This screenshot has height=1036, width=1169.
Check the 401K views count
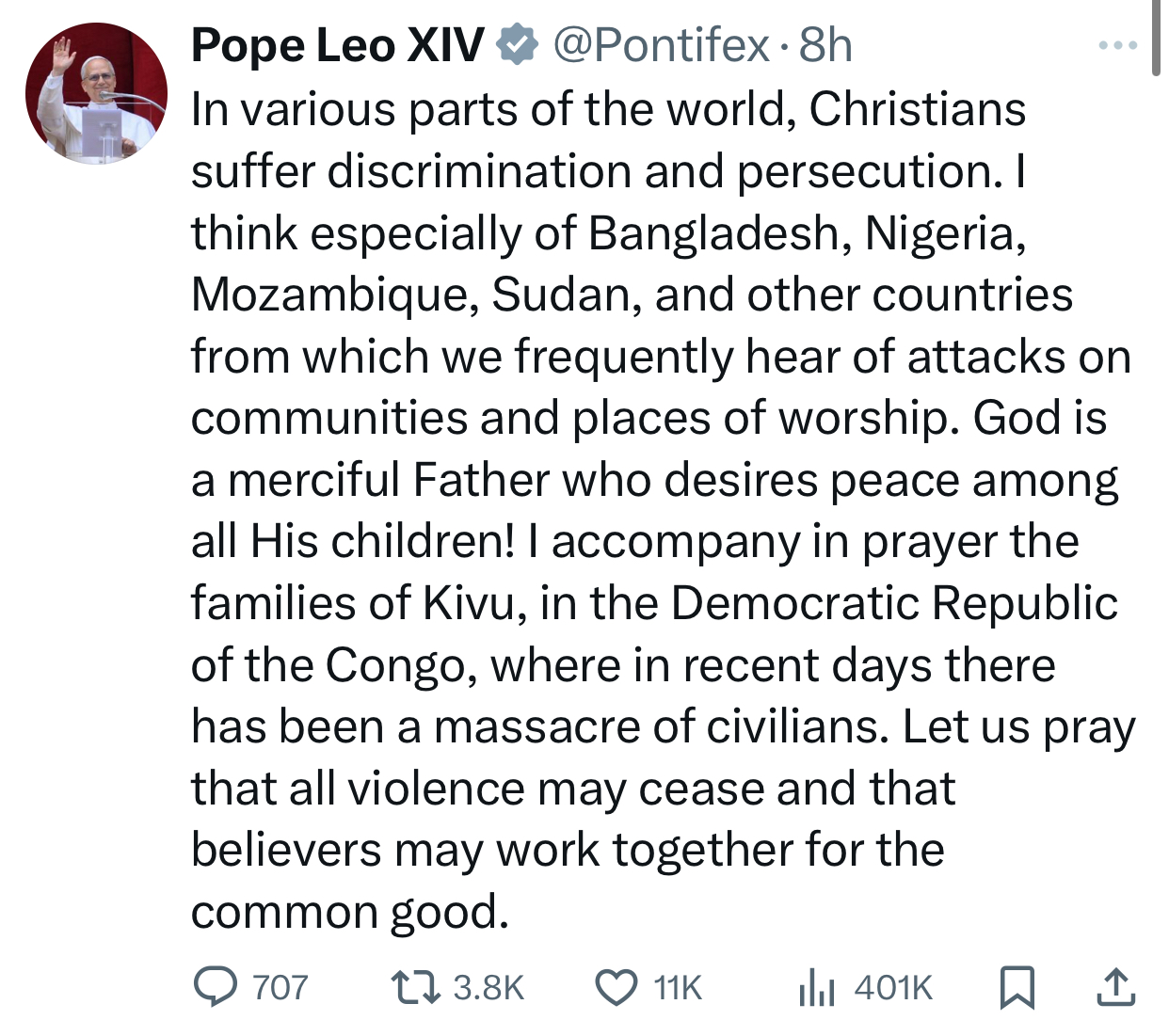point(890,987)
